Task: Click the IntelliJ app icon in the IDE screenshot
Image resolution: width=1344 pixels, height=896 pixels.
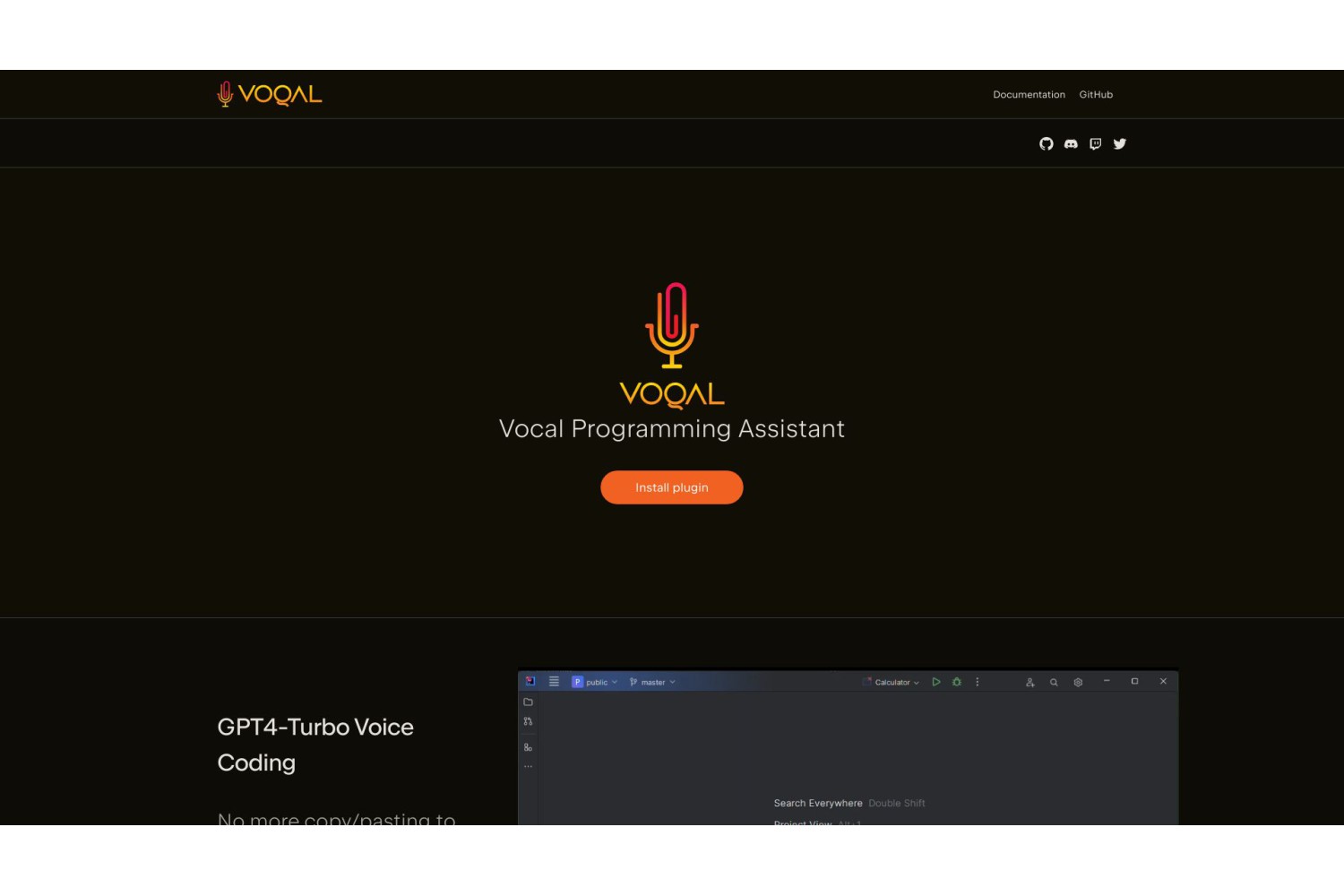Action: click(x=530, y=682)
